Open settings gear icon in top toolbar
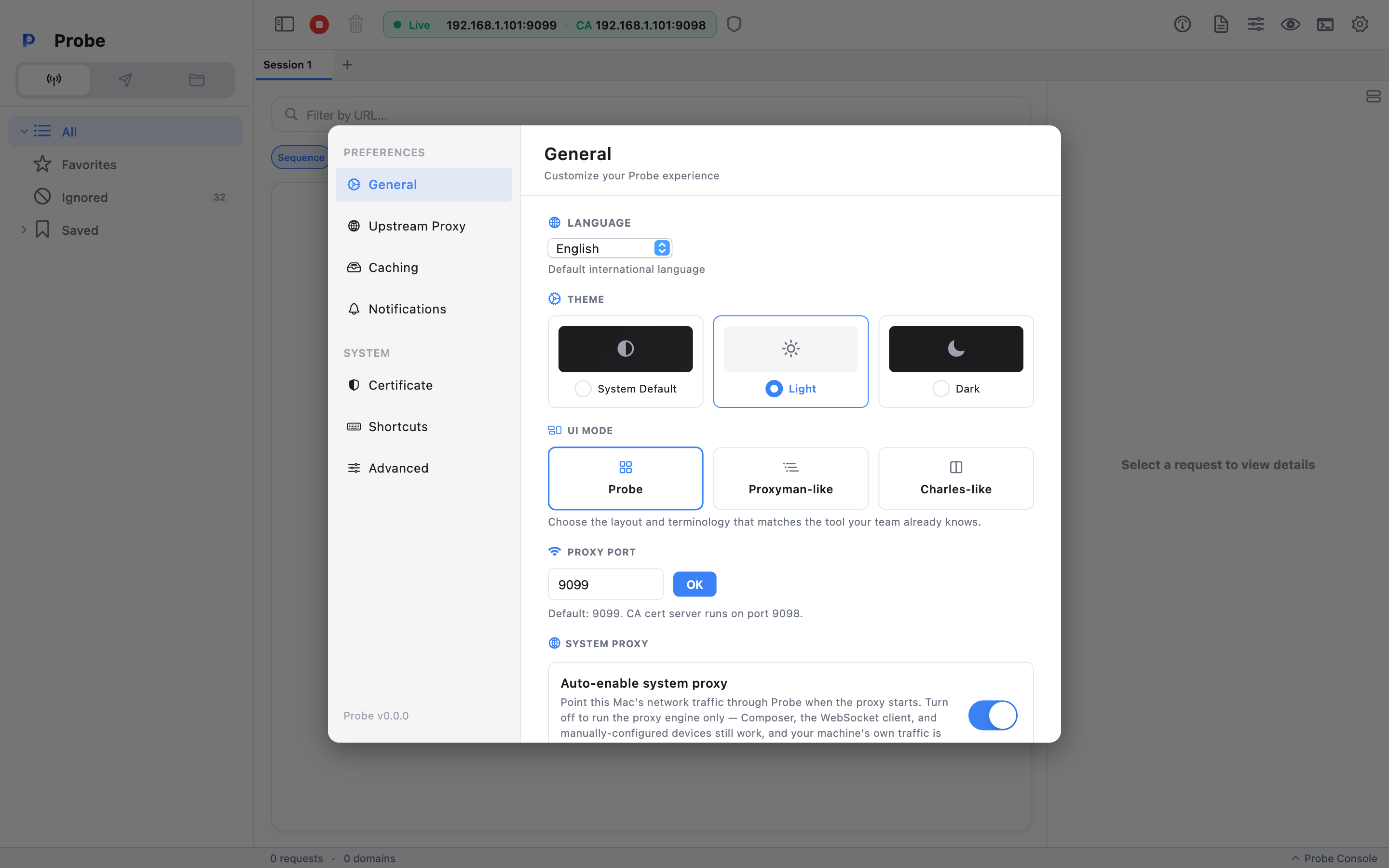The width and height of the screenshot is (1389, 868). click(1360, 24)
